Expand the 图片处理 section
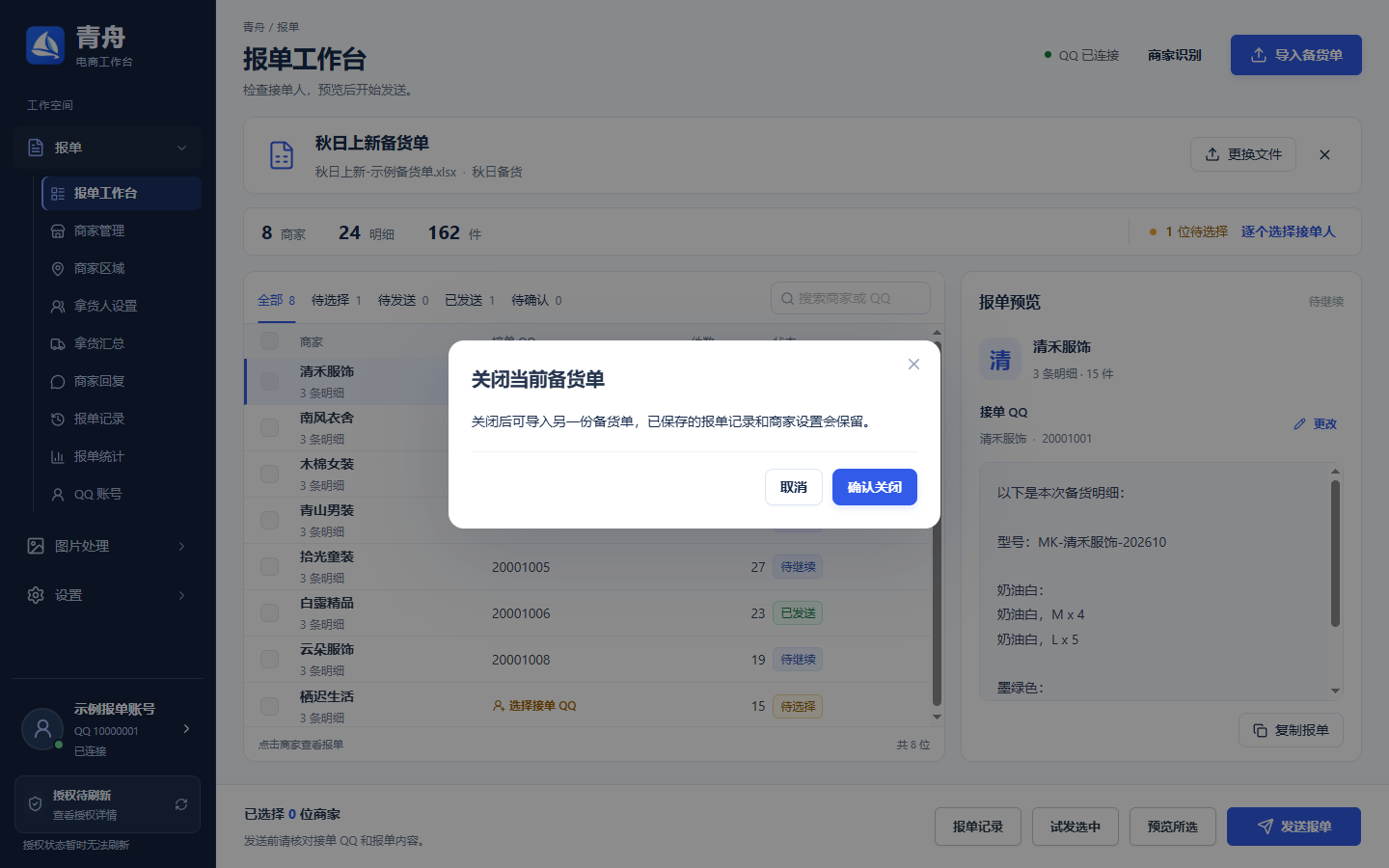 click(108, 546)
